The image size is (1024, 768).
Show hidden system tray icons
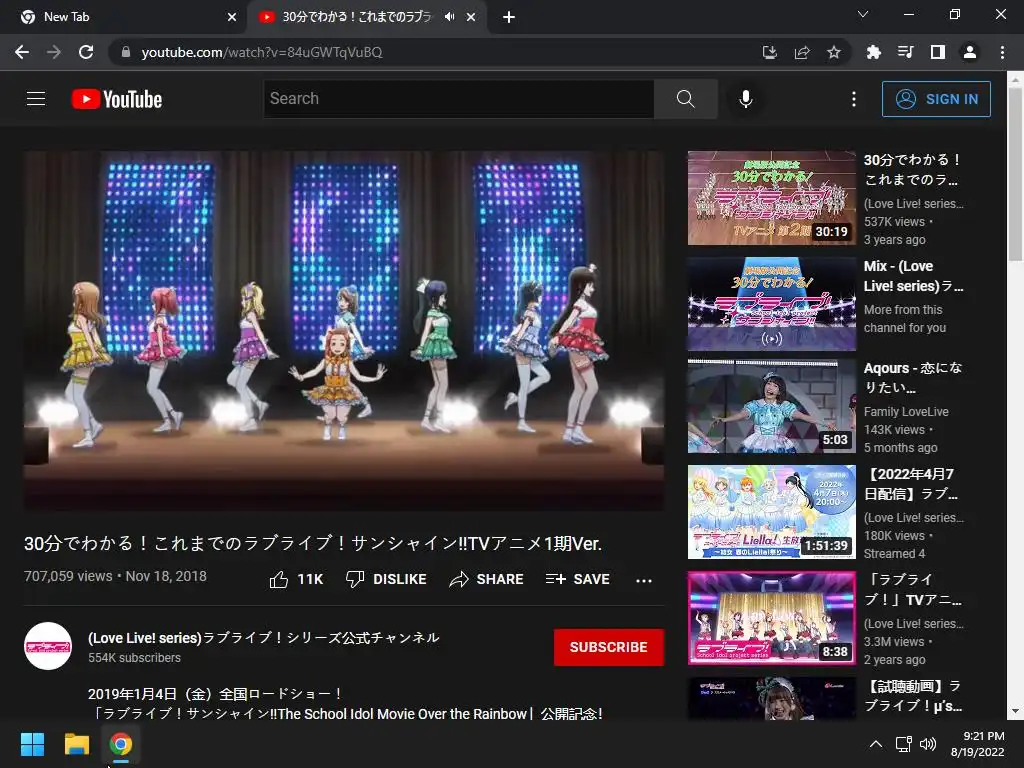[876, 744]
